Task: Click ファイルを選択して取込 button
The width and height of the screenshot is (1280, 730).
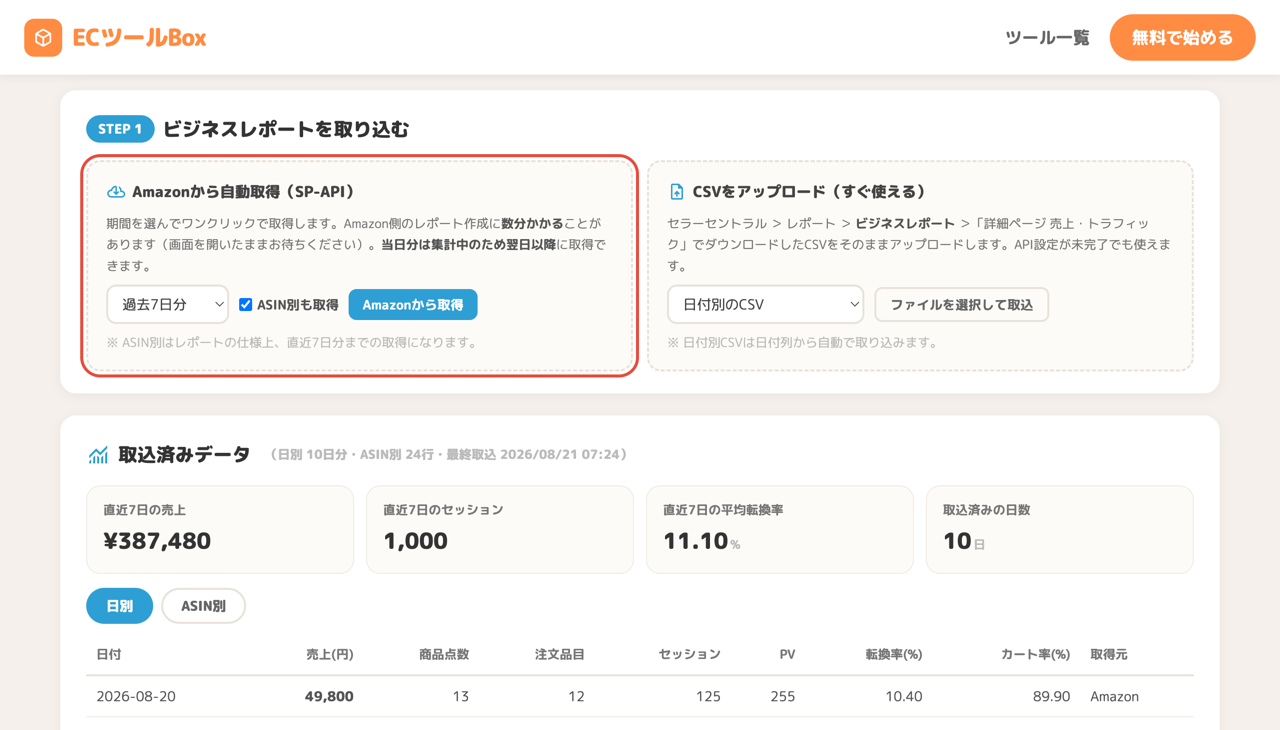Action: 962,305
